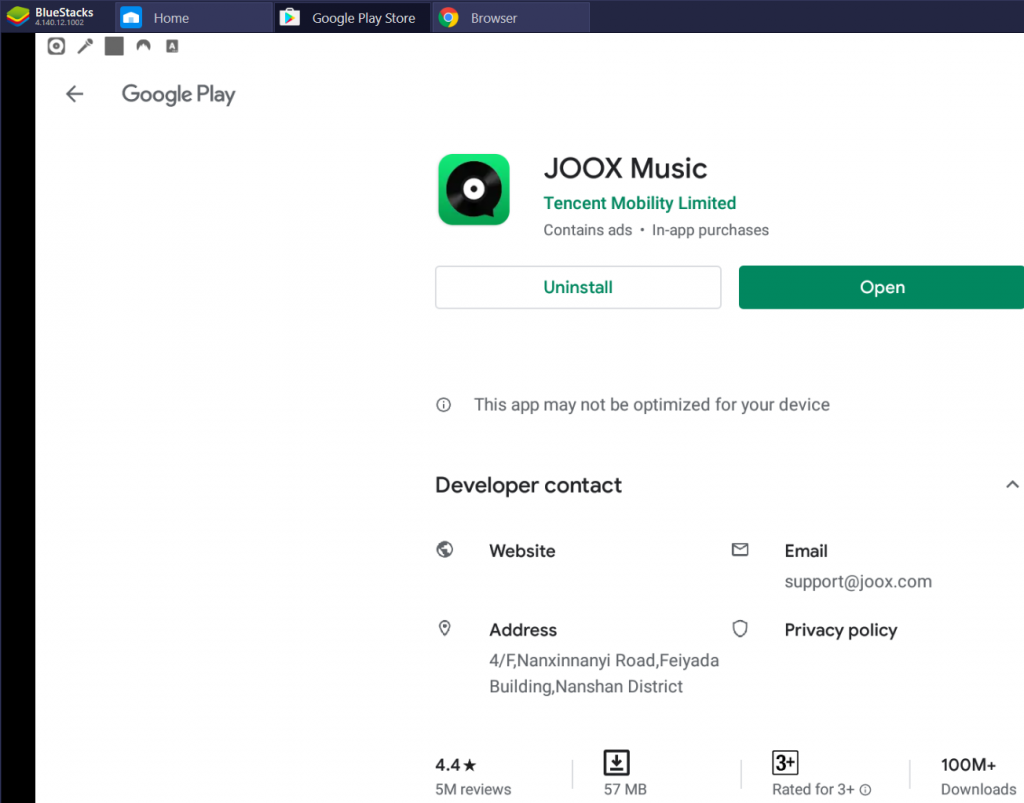The width and height of the screenshot is (1024, 803).
Task: Collapse the Developer contact section
Action: click(x=1012, y=484)
